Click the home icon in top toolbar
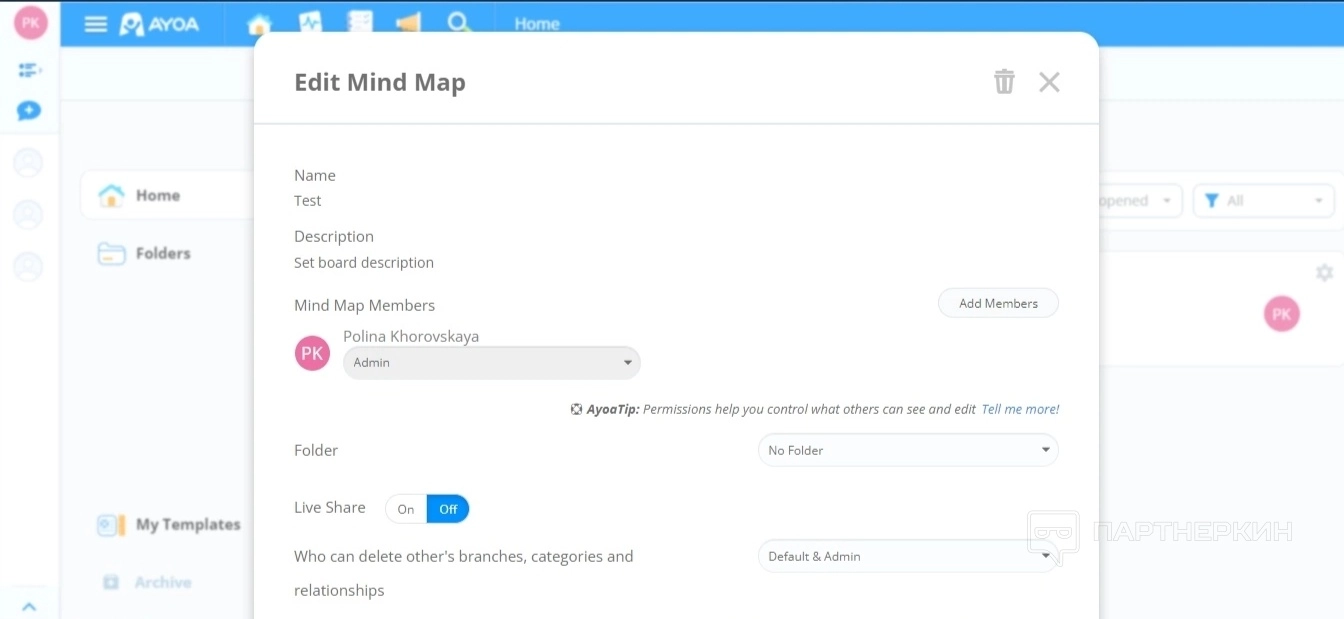1344x619 pixels. point(259,24)
